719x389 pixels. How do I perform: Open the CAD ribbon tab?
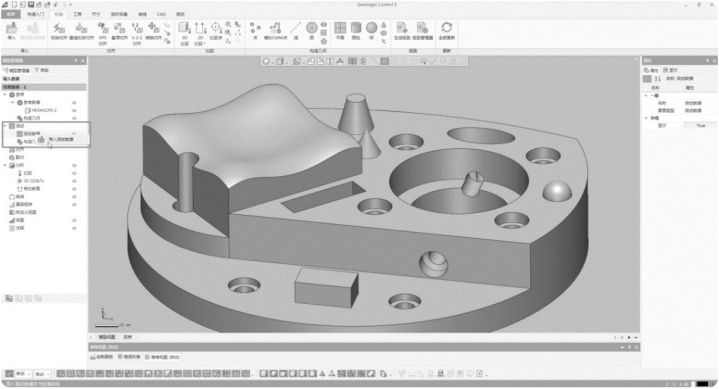[x=161, y=14]
